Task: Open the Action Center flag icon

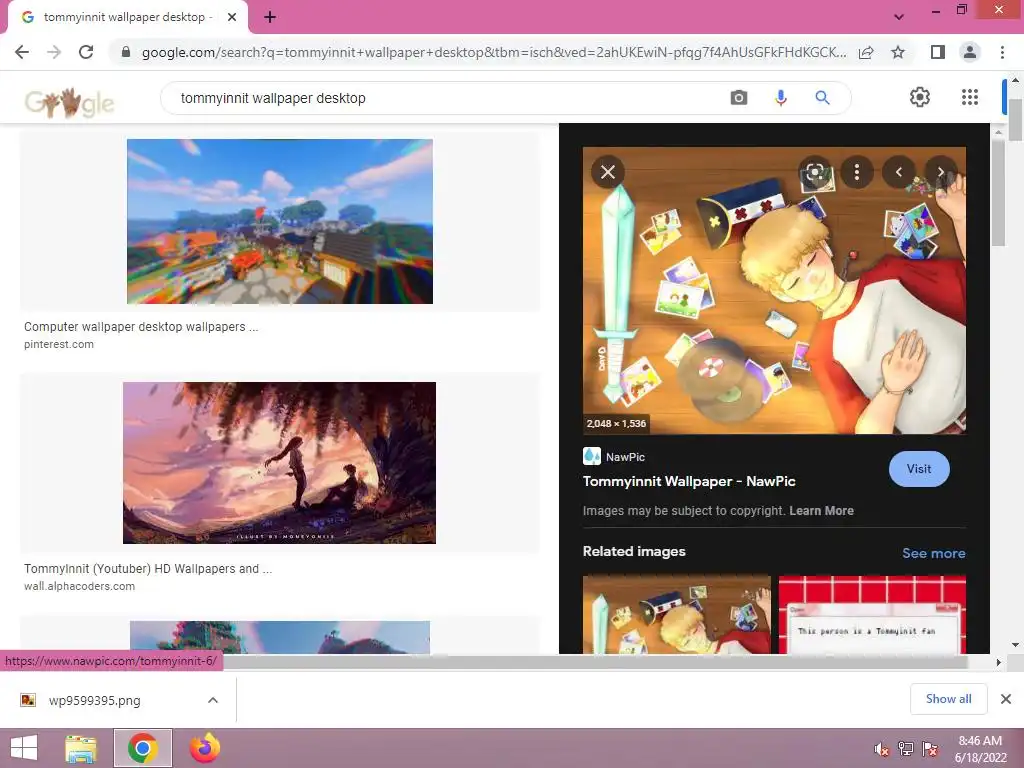Action: click(930, 749)
